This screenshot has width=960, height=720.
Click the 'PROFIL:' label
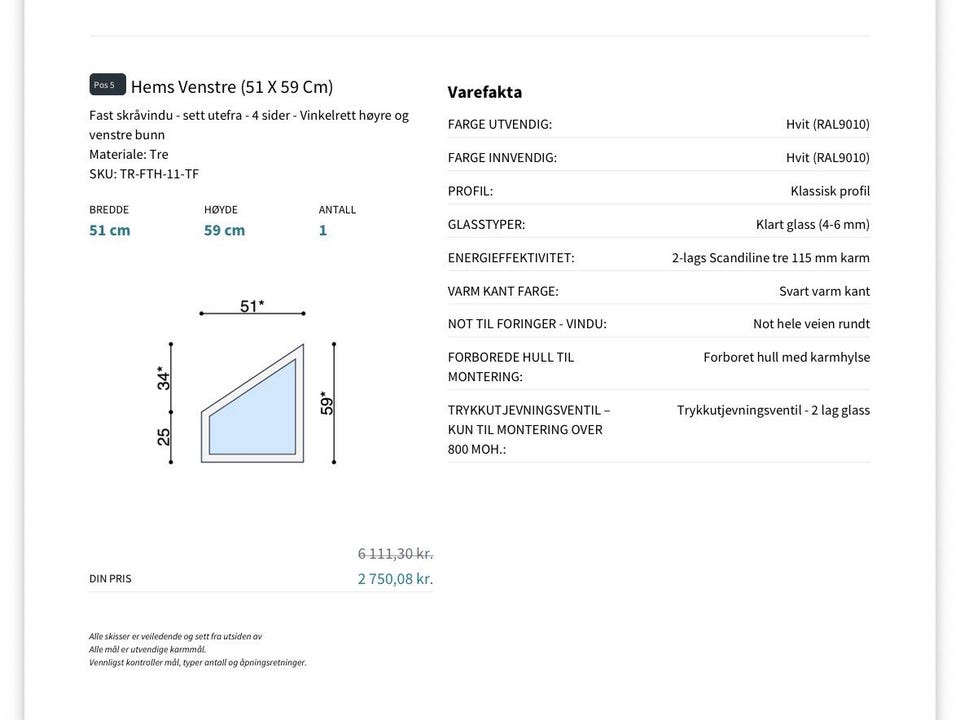coord(470,191)
